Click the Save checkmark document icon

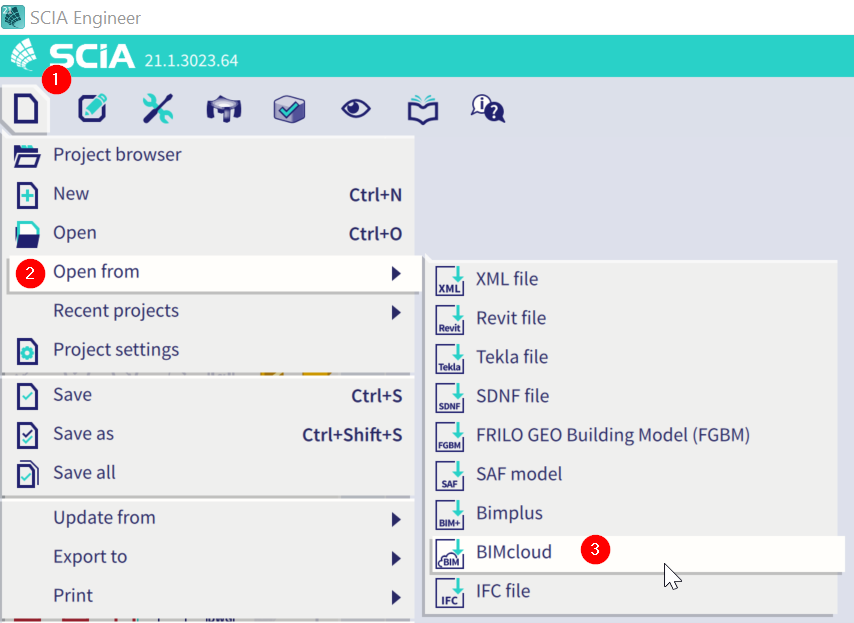[x=27, y=396]
